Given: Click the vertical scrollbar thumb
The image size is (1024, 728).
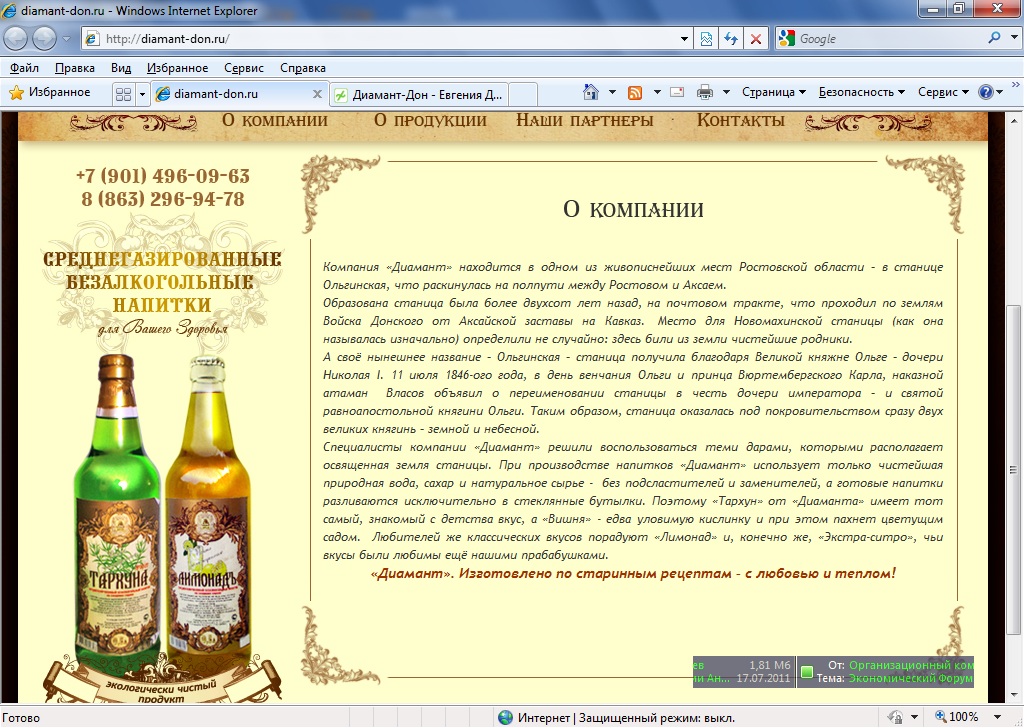Looking at the screenshot, I should 1013,469.
